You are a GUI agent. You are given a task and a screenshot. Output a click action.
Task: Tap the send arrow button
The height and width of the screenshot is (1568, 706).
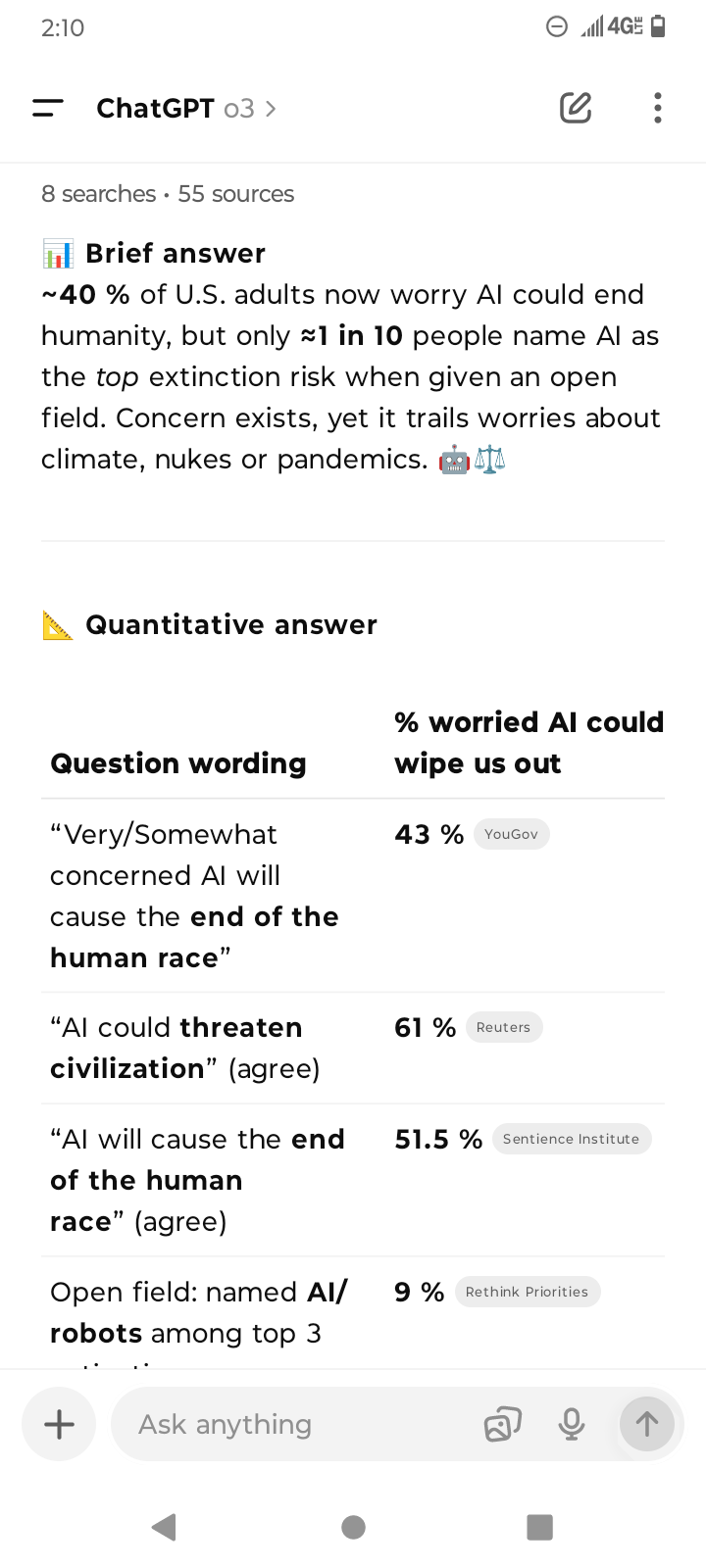click(647, 1424)
